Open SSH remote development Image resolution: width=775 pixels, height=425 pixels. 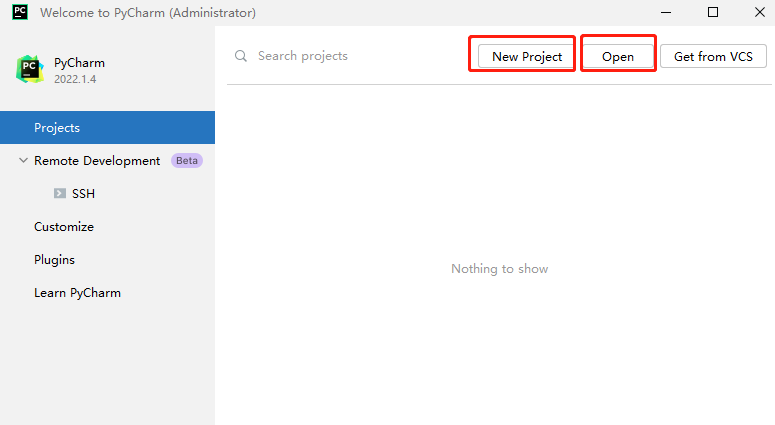pos(83,194)
